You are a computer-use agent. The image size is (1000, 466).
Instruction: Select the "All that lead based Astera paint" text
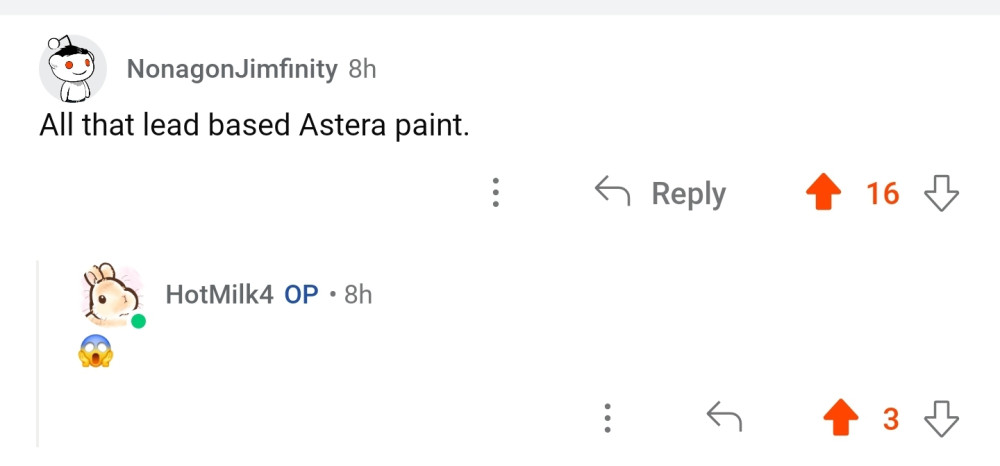[x=254, y=127]
